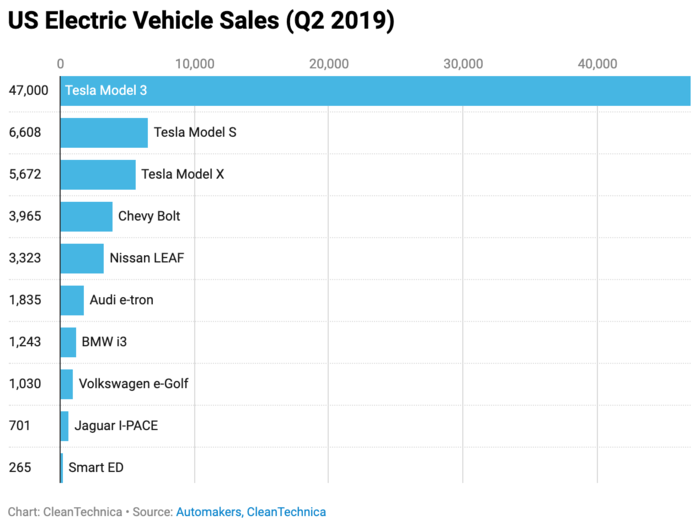Click the 3,965 sales value
Screen dimensions: 700x526
25,216
